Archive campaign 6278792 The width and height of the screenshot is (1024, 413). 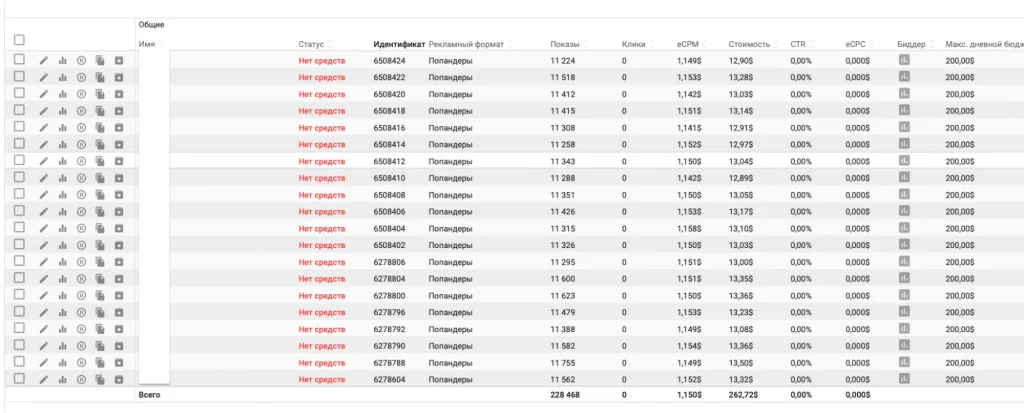tap(119, 329)
